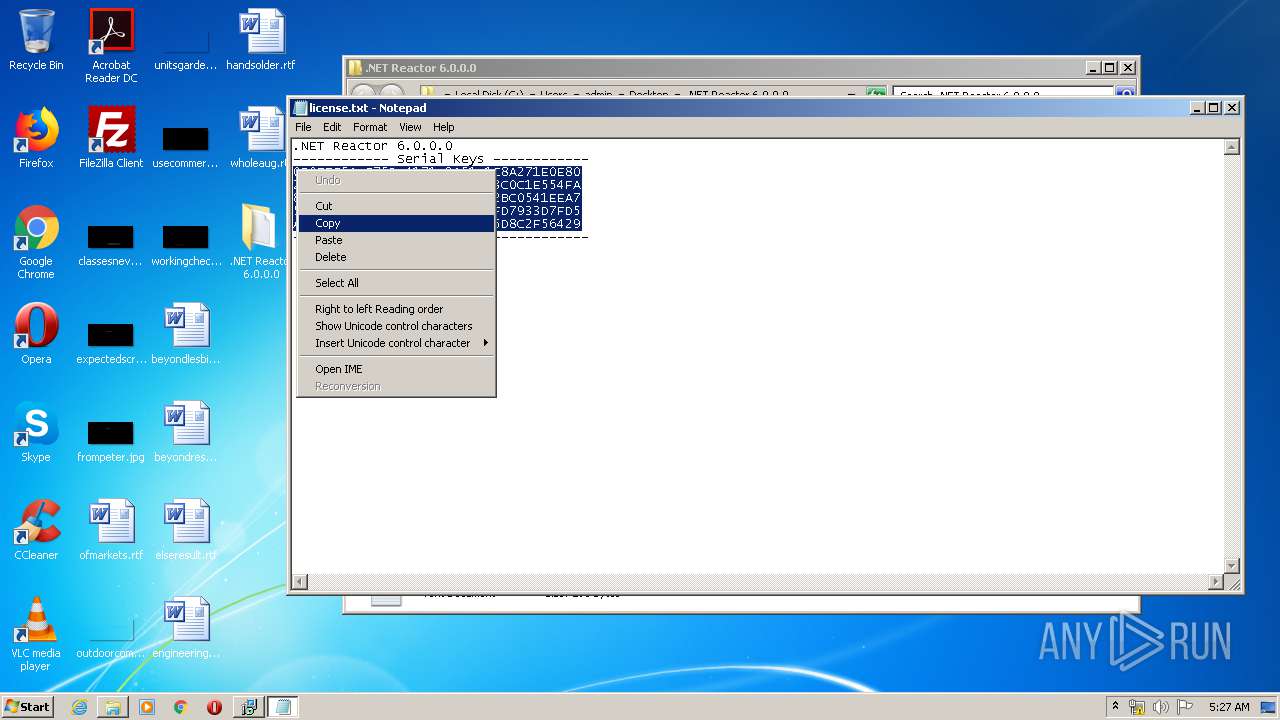Select frompeter.jpg desktop file
Image resolution: width=1280 pixels, height=720 pixels.
pyautogui.click(x=111, y=440)
